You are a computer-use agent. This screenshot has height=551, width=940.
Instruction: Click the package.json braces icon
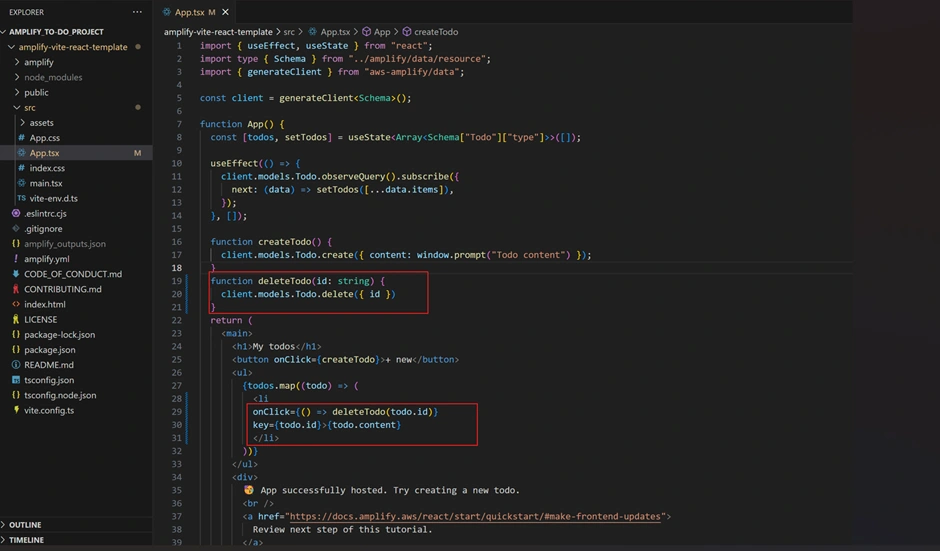[16, 350]
